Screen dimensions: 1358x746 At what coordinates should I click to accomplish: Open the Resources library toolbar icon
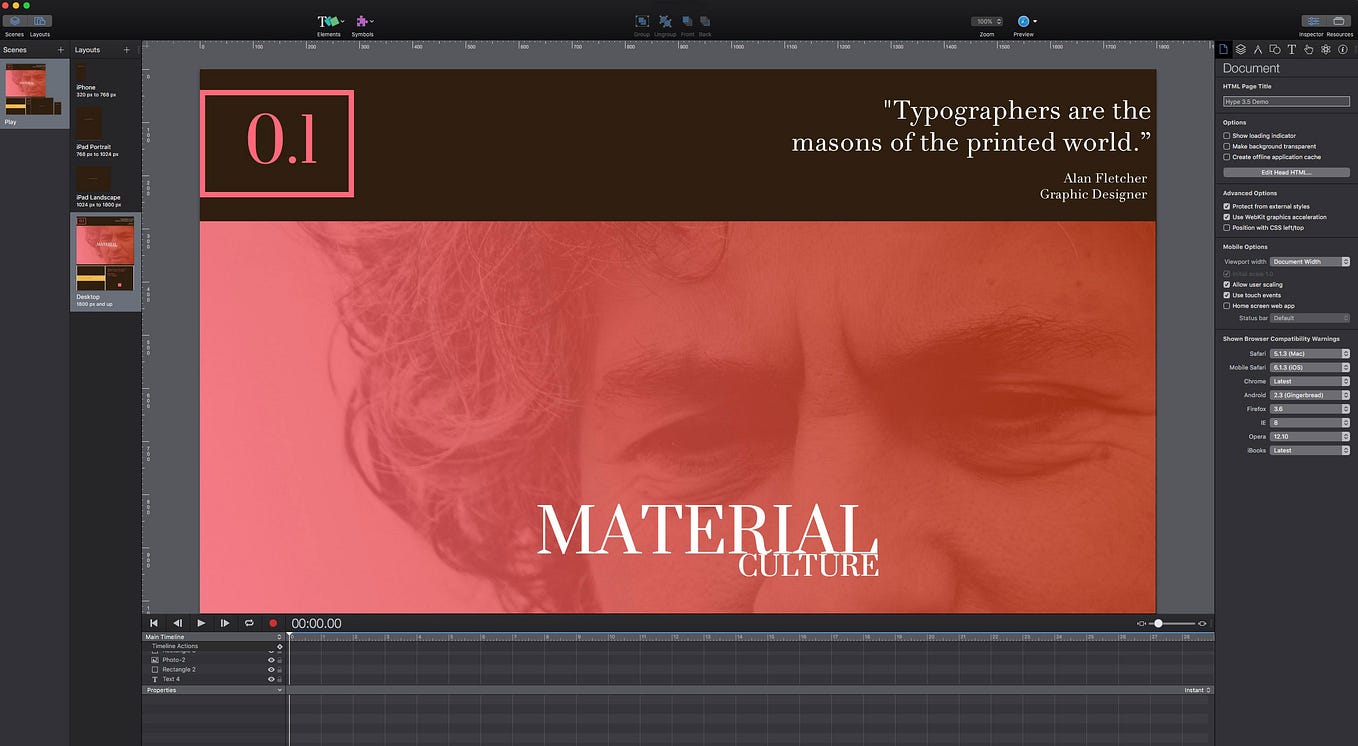[1339, 21]
